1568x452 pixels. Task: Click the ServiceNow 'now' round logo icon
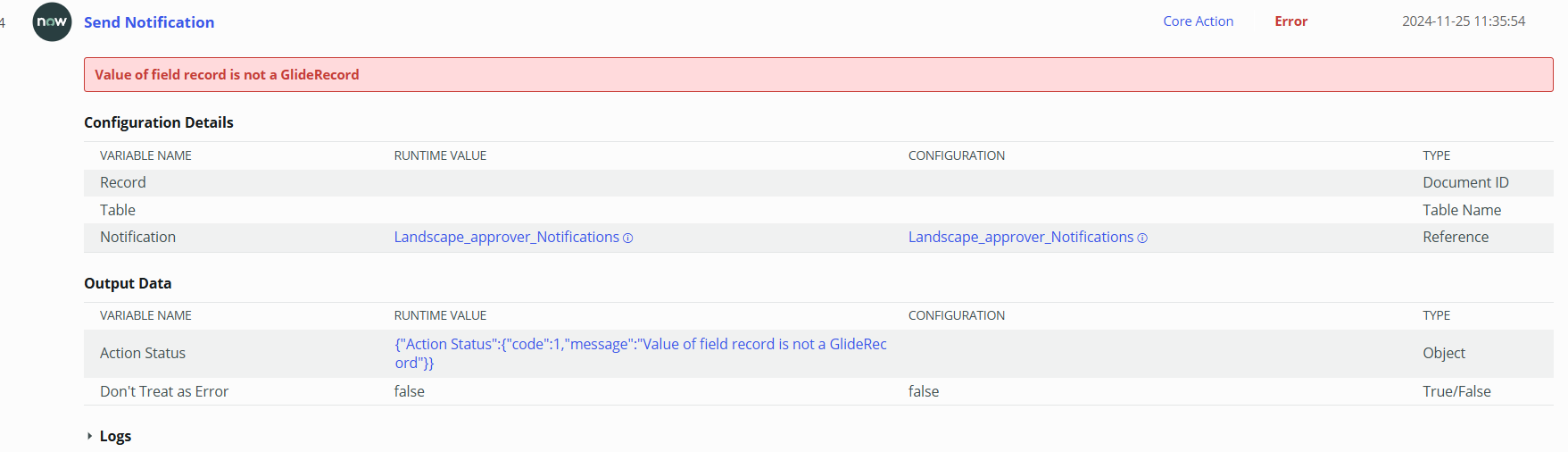pos(52,21)
